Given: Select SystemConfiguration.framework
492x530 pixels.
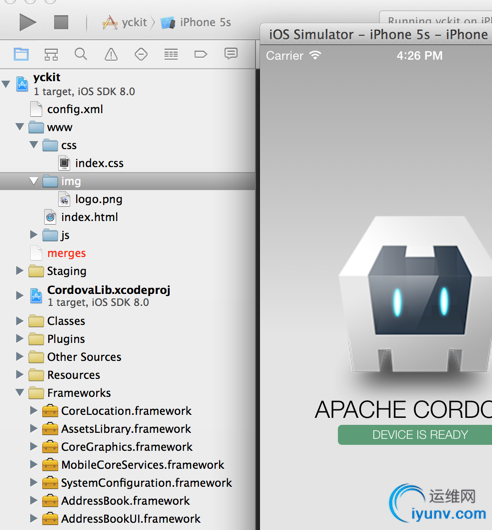Looking at the screenshot, I should 146,483.
